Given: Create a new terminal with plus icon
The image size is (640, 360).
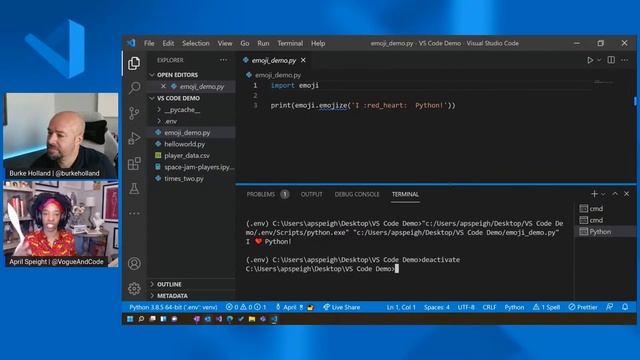Looking at the screenshot, I should point(594,194).
